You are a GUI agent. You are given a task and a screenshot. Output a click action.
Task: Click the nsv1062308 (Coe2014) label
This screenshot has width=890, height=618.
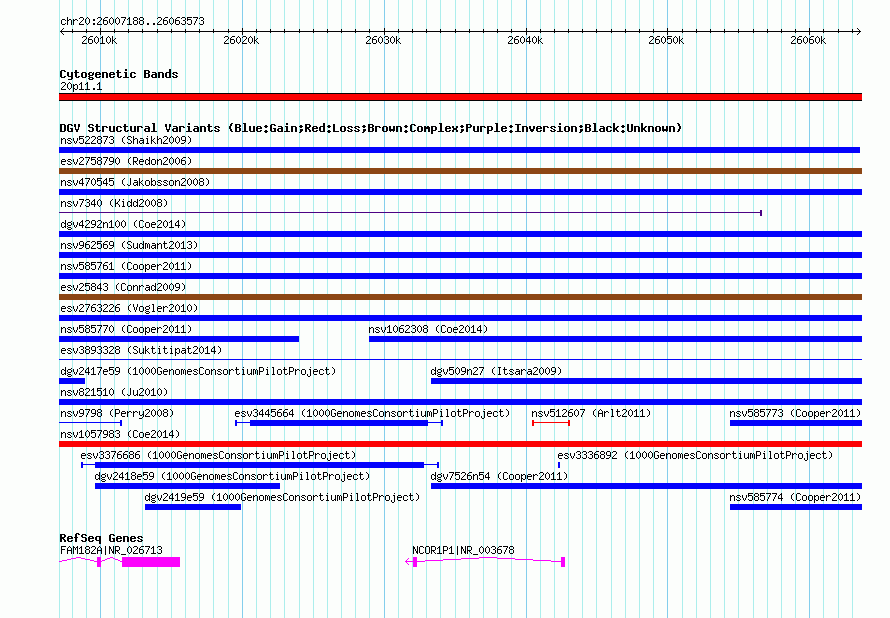(428, 329)
